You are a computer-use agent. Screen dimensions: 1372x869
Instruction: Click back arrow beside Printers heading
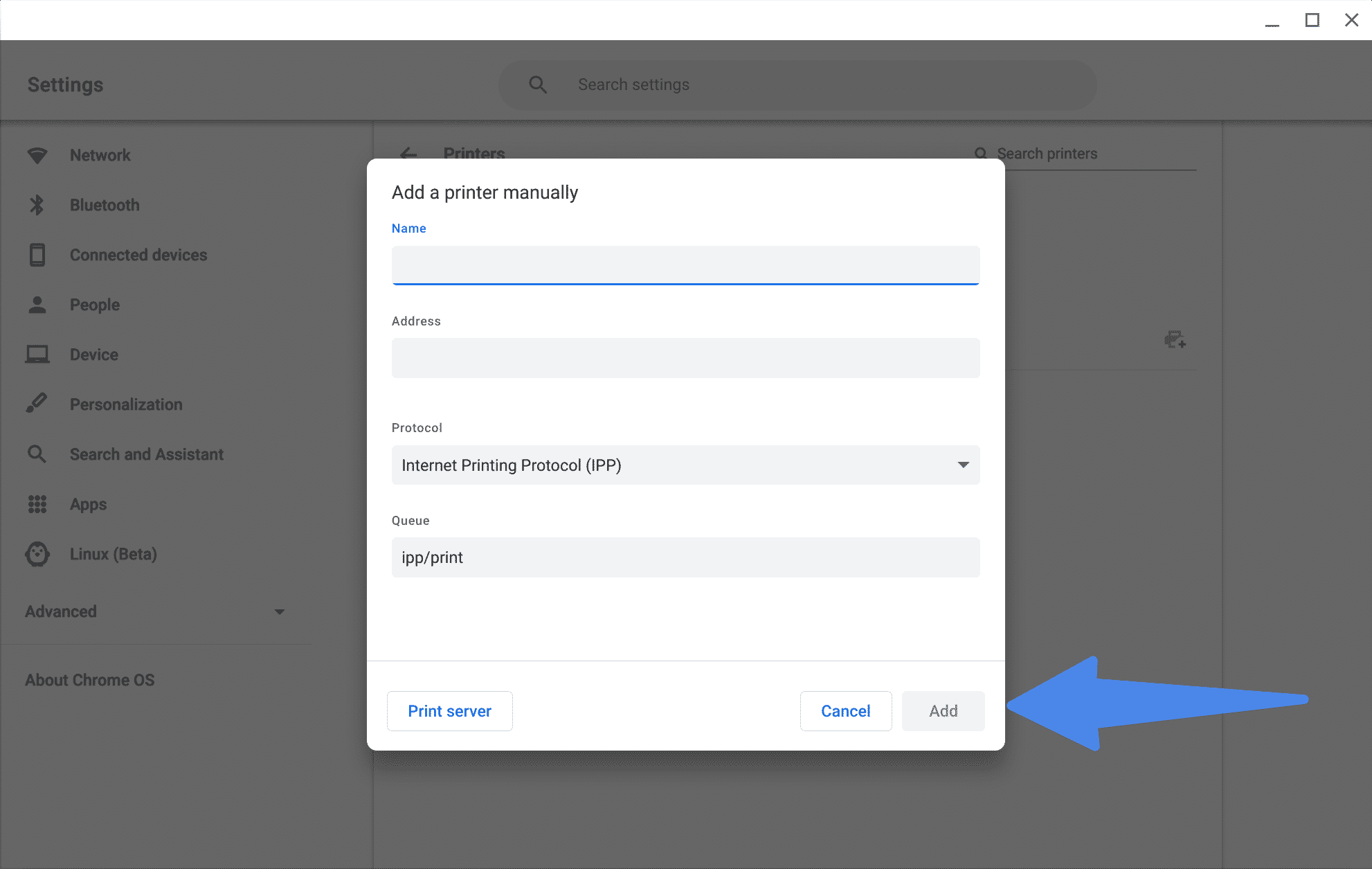click(408, 153)
